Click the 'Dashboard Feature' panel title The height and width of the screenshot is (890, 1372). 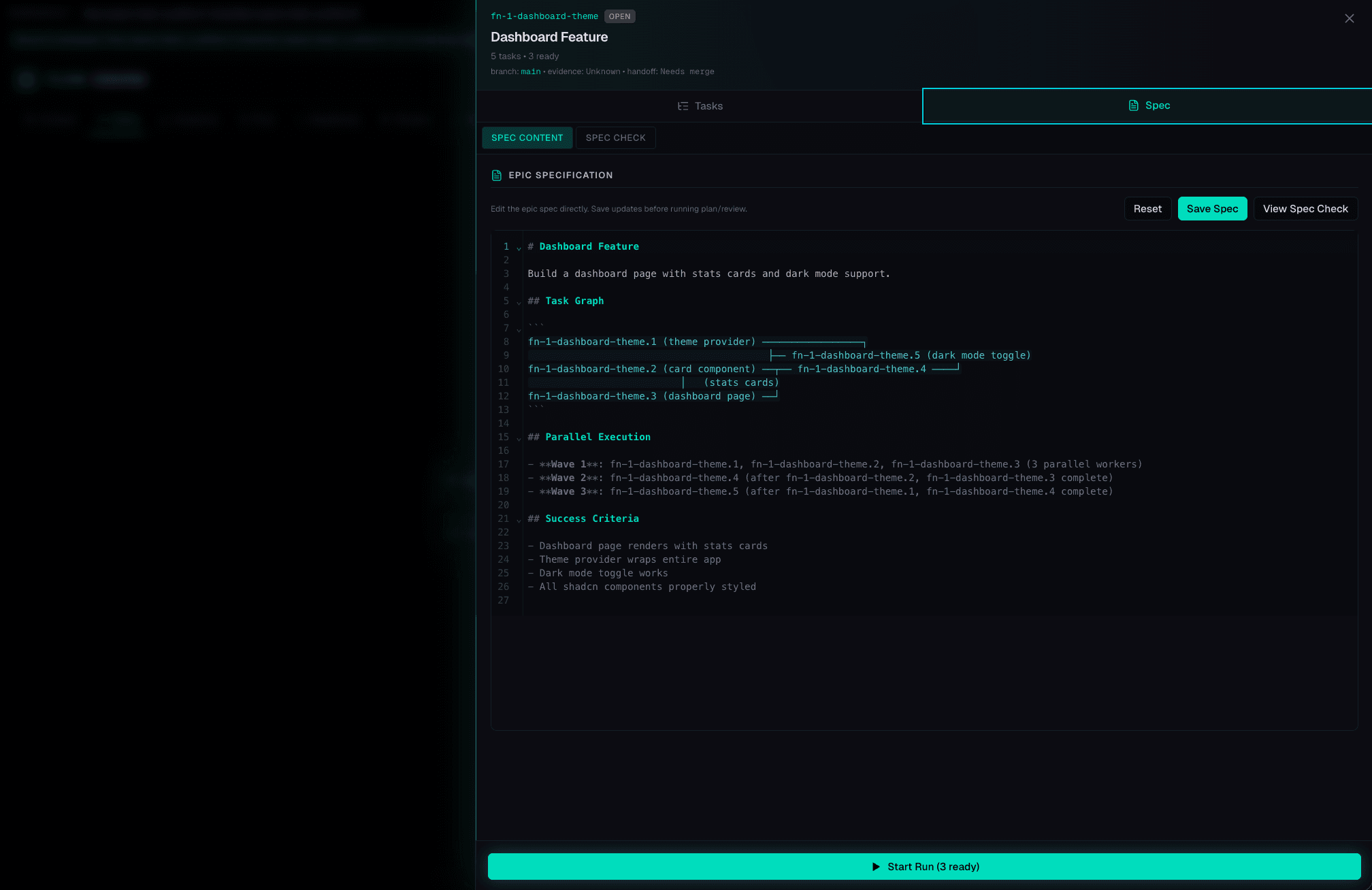click(549, 37)
